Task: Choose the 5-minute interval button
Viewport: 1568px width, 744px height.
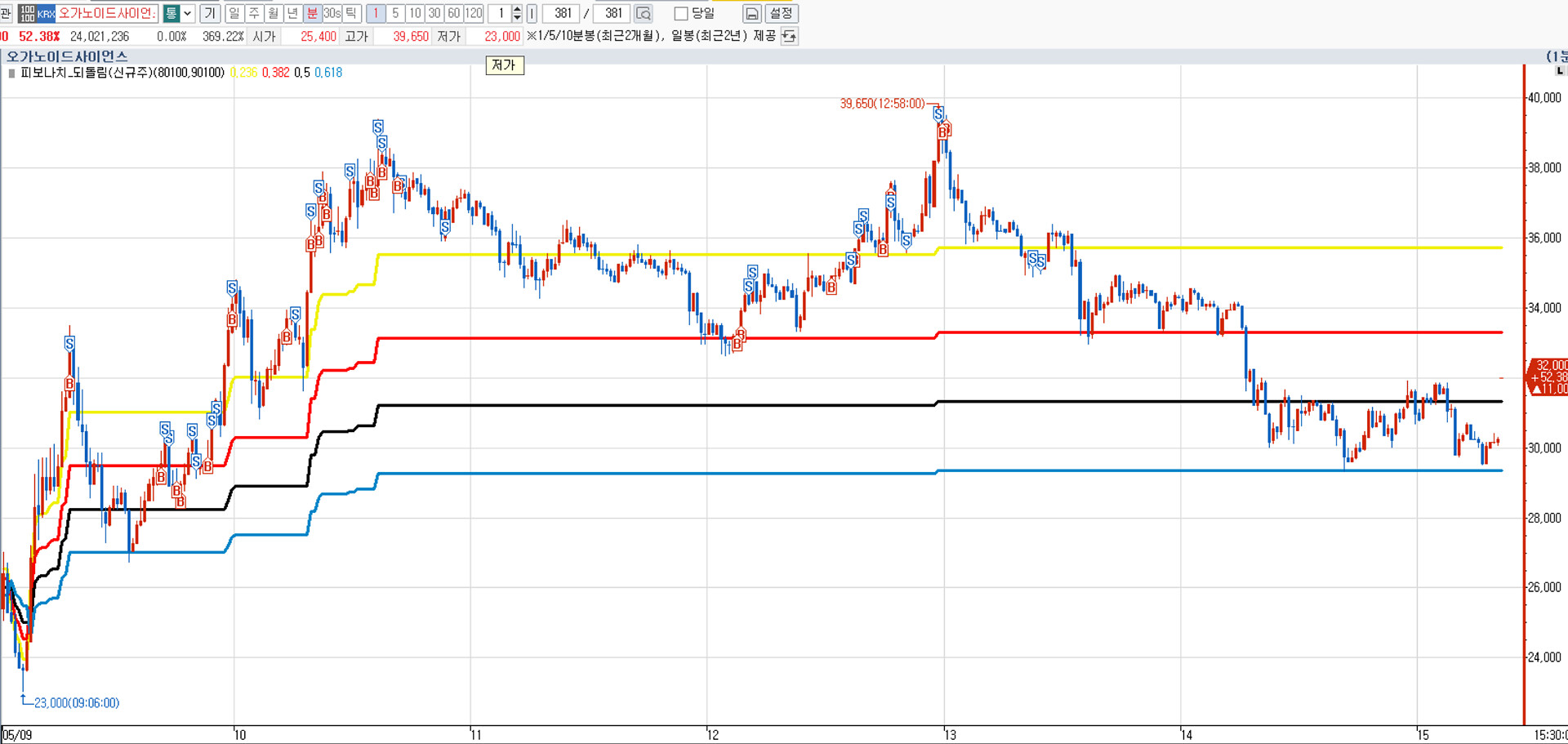Action: coord(395,13)
